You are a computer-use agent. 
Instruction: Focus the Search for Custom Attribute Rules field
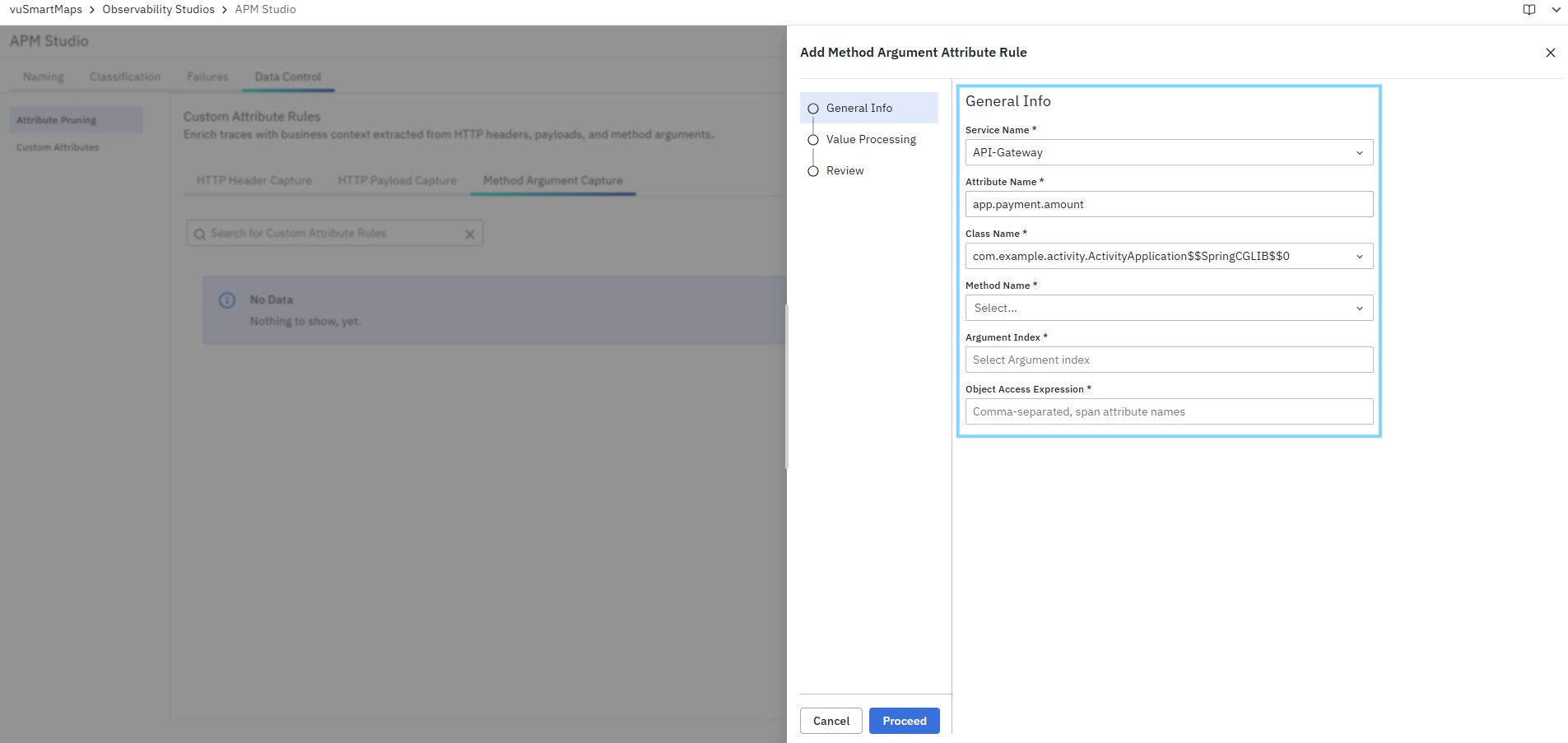click(x=334, y=234)
